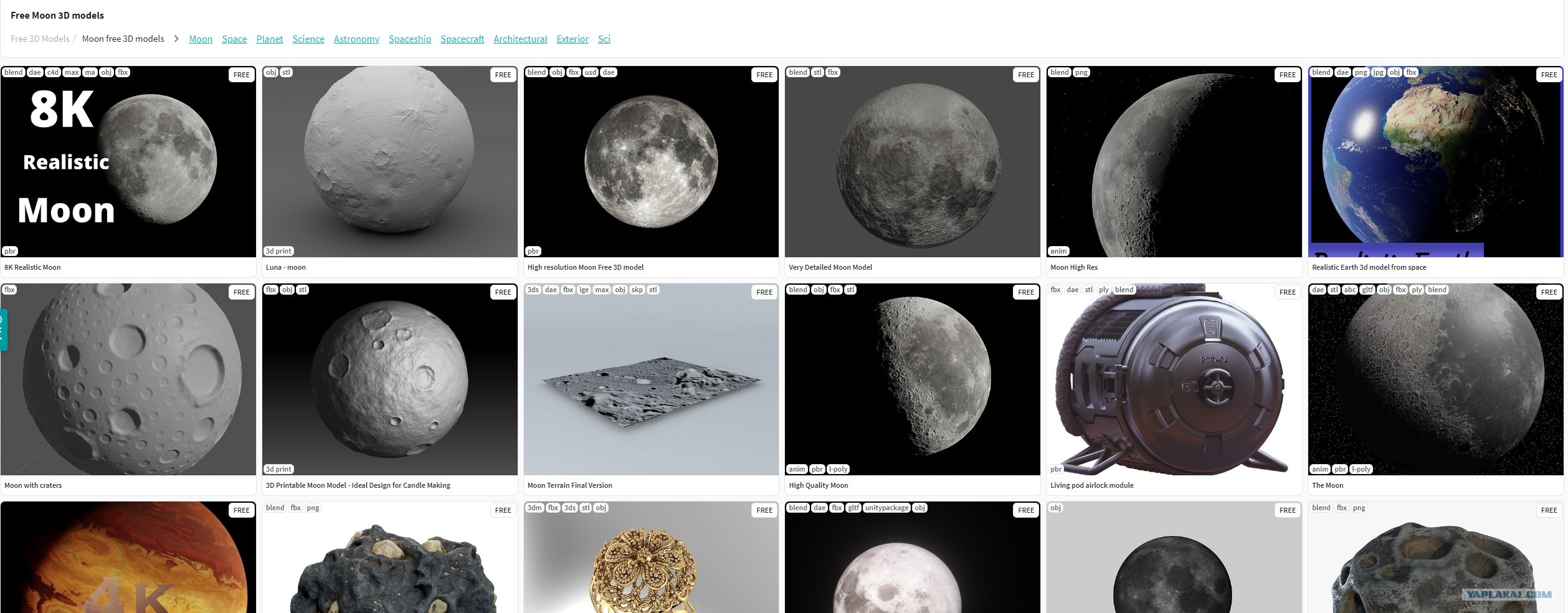The width and height of the screenshot is (1568, 613).
Task: Click the Moon free 3D models breadcrumb
Action: 123,39
